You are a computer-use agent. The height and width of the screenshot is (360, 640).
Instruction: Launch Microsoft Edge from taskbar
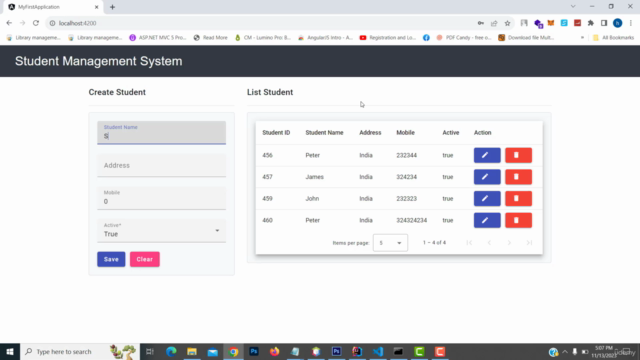(171, 351)
